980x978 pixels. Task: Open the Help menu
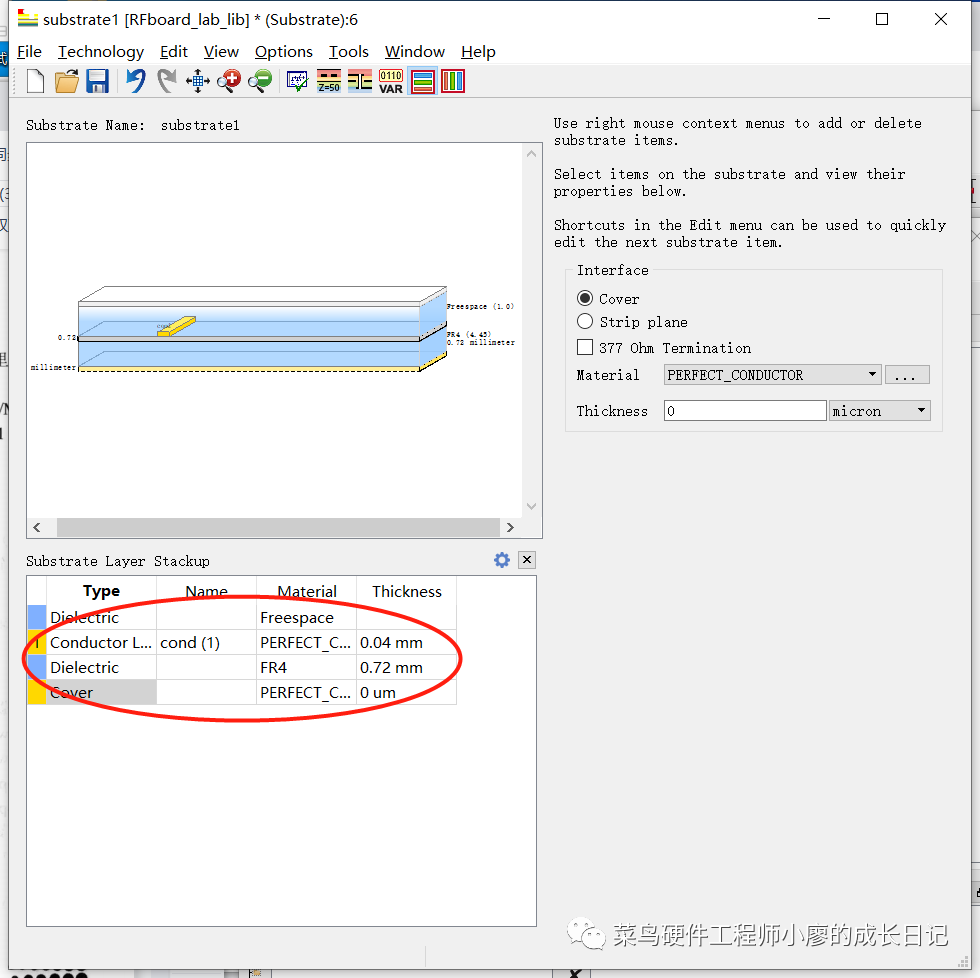(478, 52)
